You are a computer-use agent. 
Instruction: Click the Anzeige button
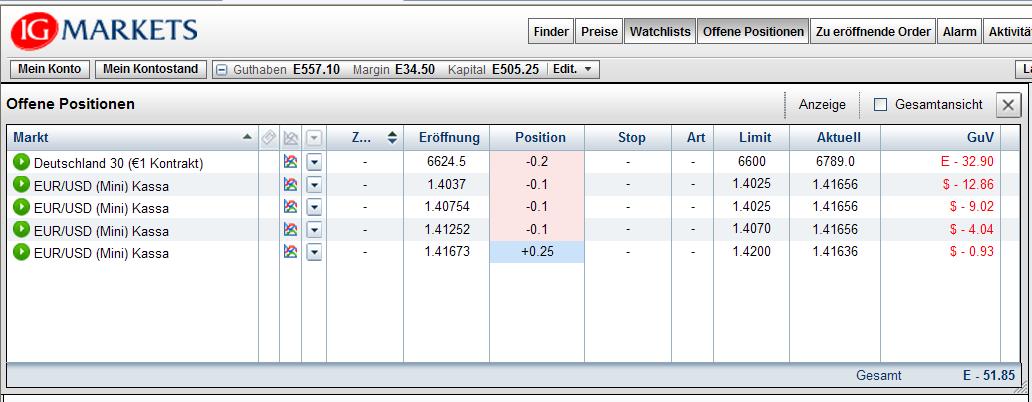[x=822, y=105]
